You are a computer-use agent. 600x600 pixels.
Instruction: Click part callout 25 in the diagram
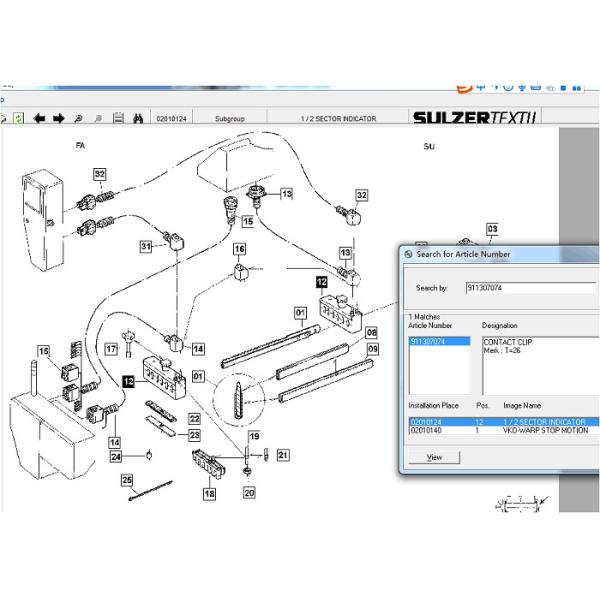[127, 481]
